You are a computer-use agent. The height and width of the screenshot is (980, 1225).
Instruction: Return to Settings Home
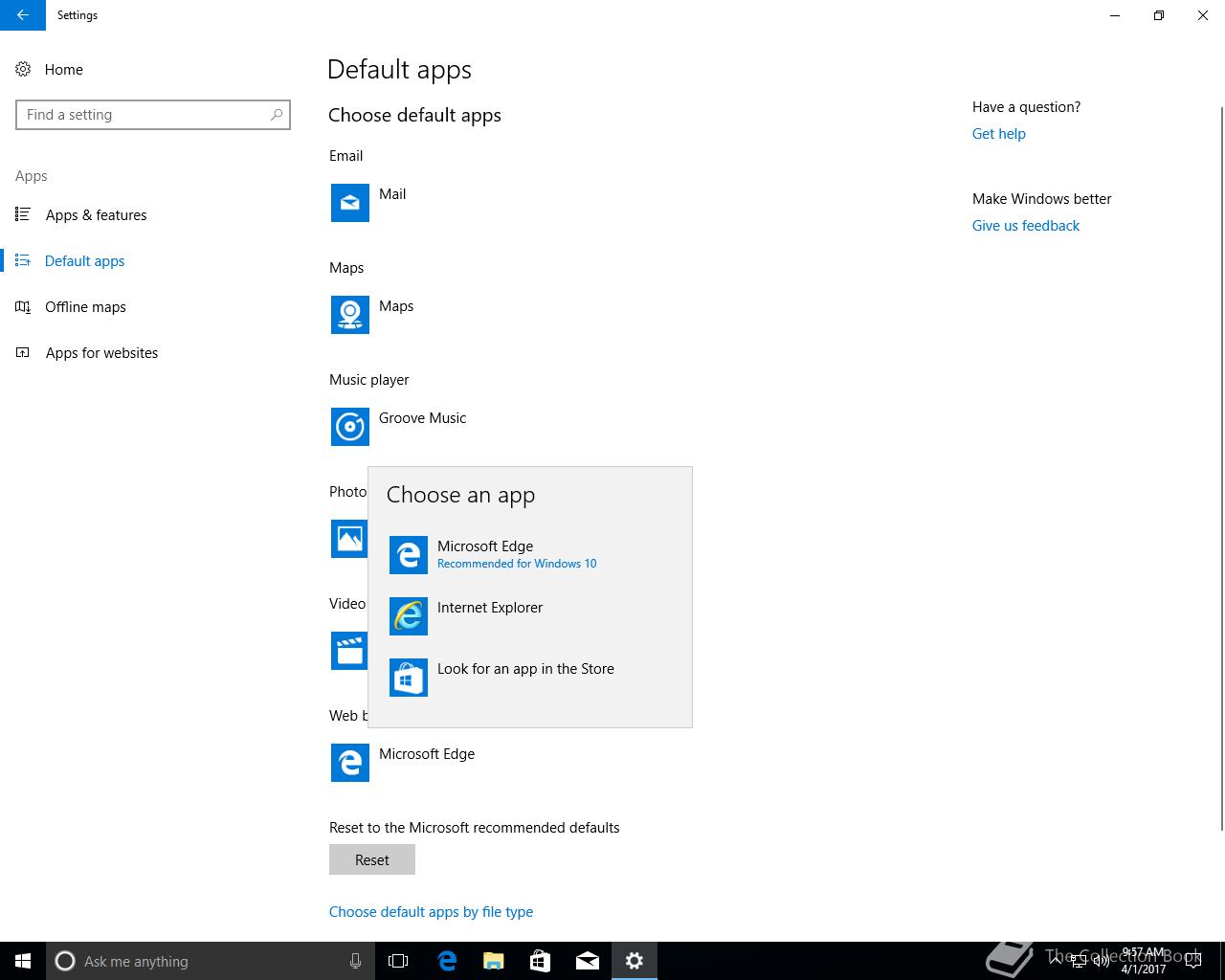[63, 70]
